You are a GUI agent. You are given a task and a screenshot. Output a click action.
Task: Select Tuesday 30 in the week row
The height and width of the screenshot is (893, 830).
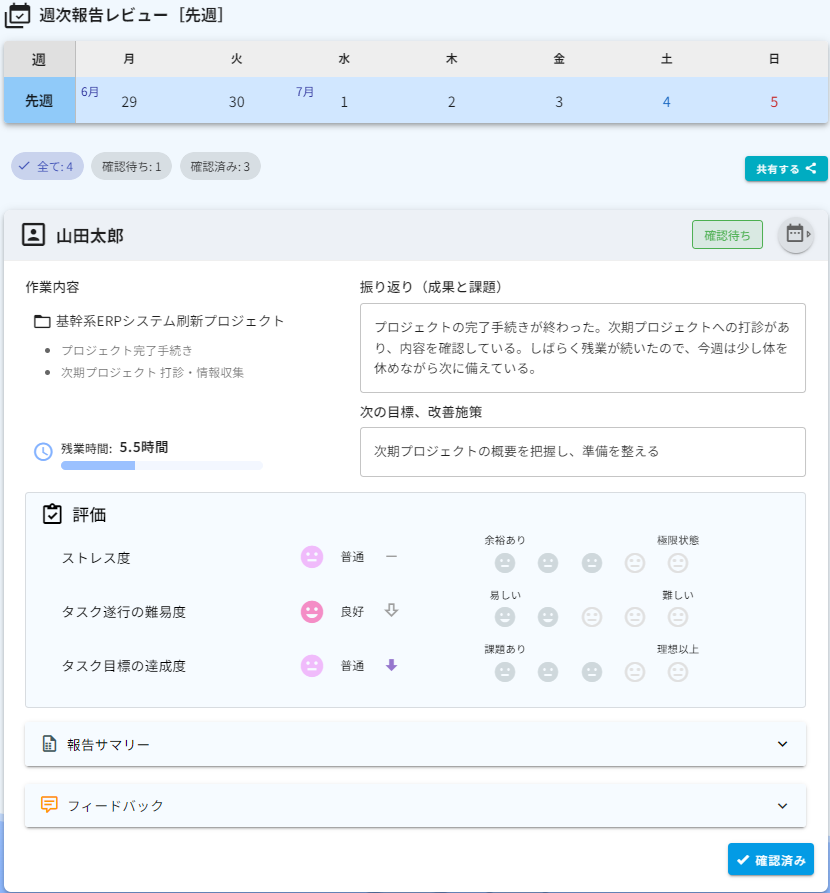click(236, 101)
